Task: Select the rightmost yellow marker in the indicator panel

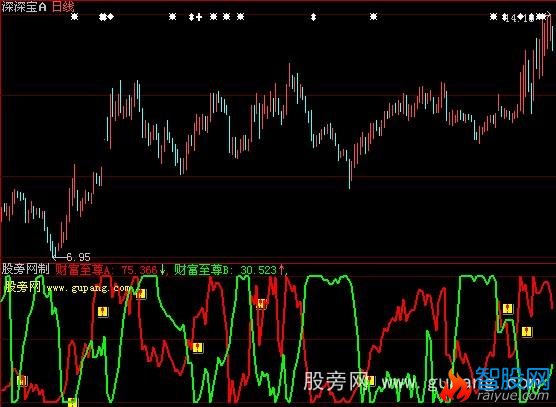Action: click(527, 332)
